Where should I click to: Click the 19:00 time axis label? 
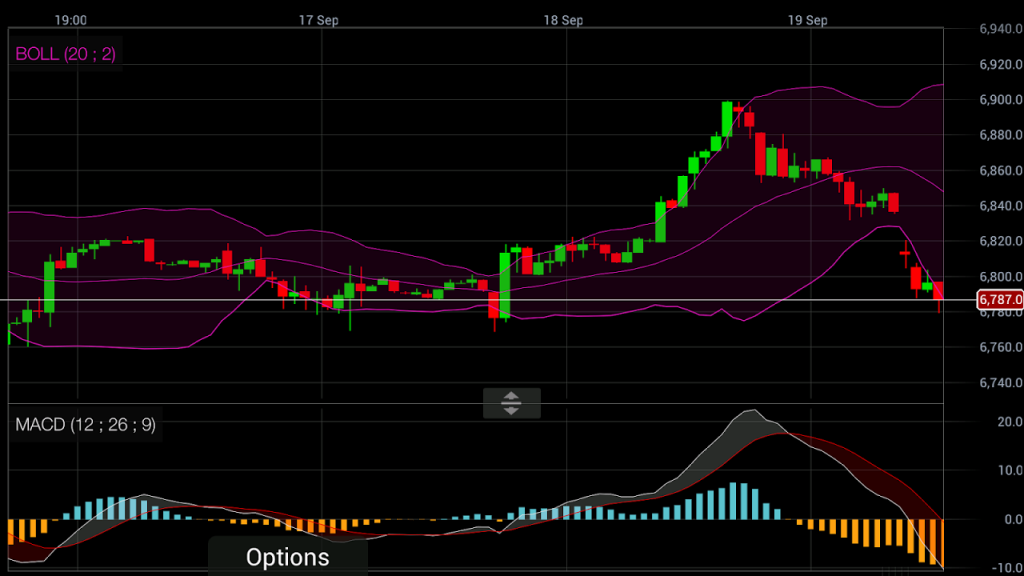click(71, 20)
